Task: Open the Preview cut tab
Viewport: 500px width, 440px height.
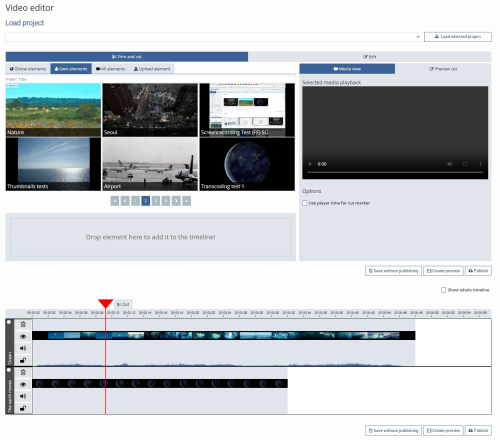Action: 443,69
